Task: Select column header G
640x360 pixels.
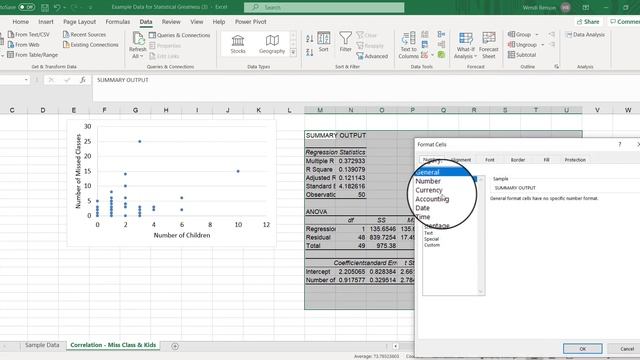Action: pyautogui.click(x=135, y=110)
